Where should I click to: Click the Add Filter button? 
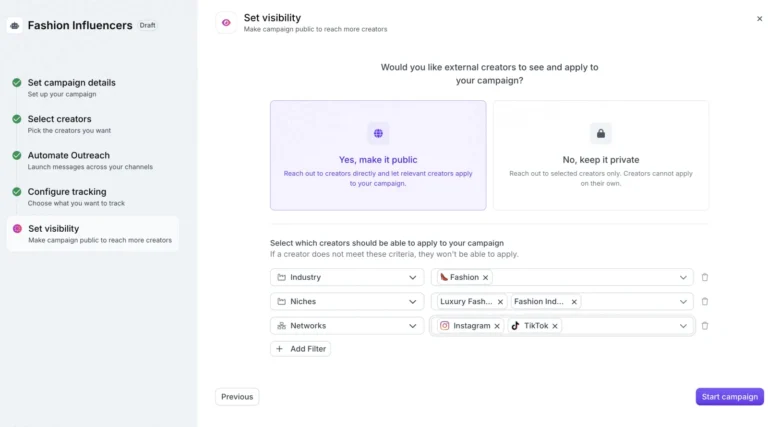(x=300, y=349)
